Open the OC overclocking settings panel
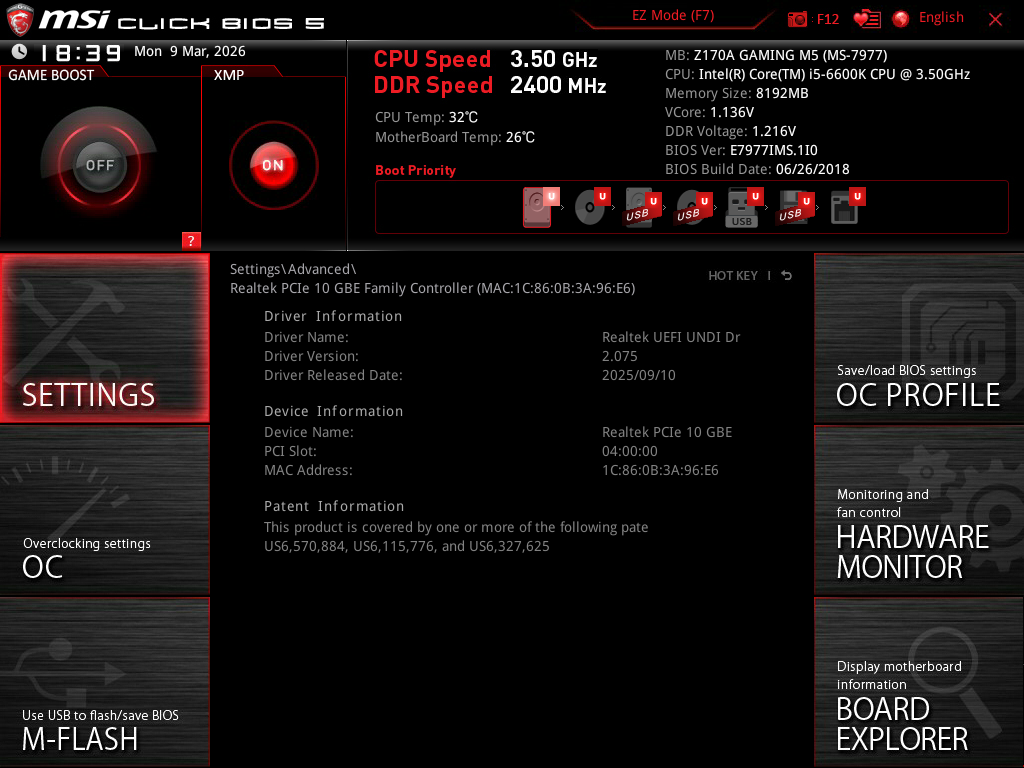 click(104, 510)
